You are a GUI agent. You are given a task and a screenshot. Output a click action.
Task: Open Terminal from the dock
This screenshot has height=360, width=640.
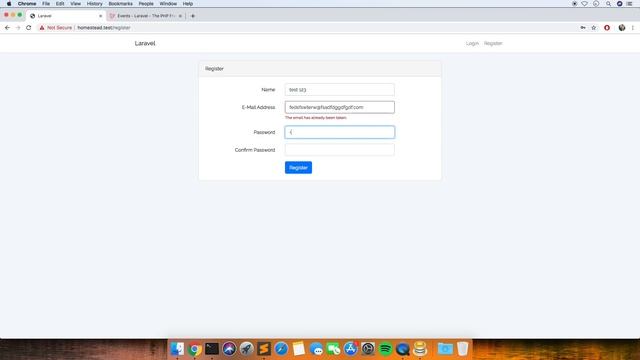[x=212, y=349]
